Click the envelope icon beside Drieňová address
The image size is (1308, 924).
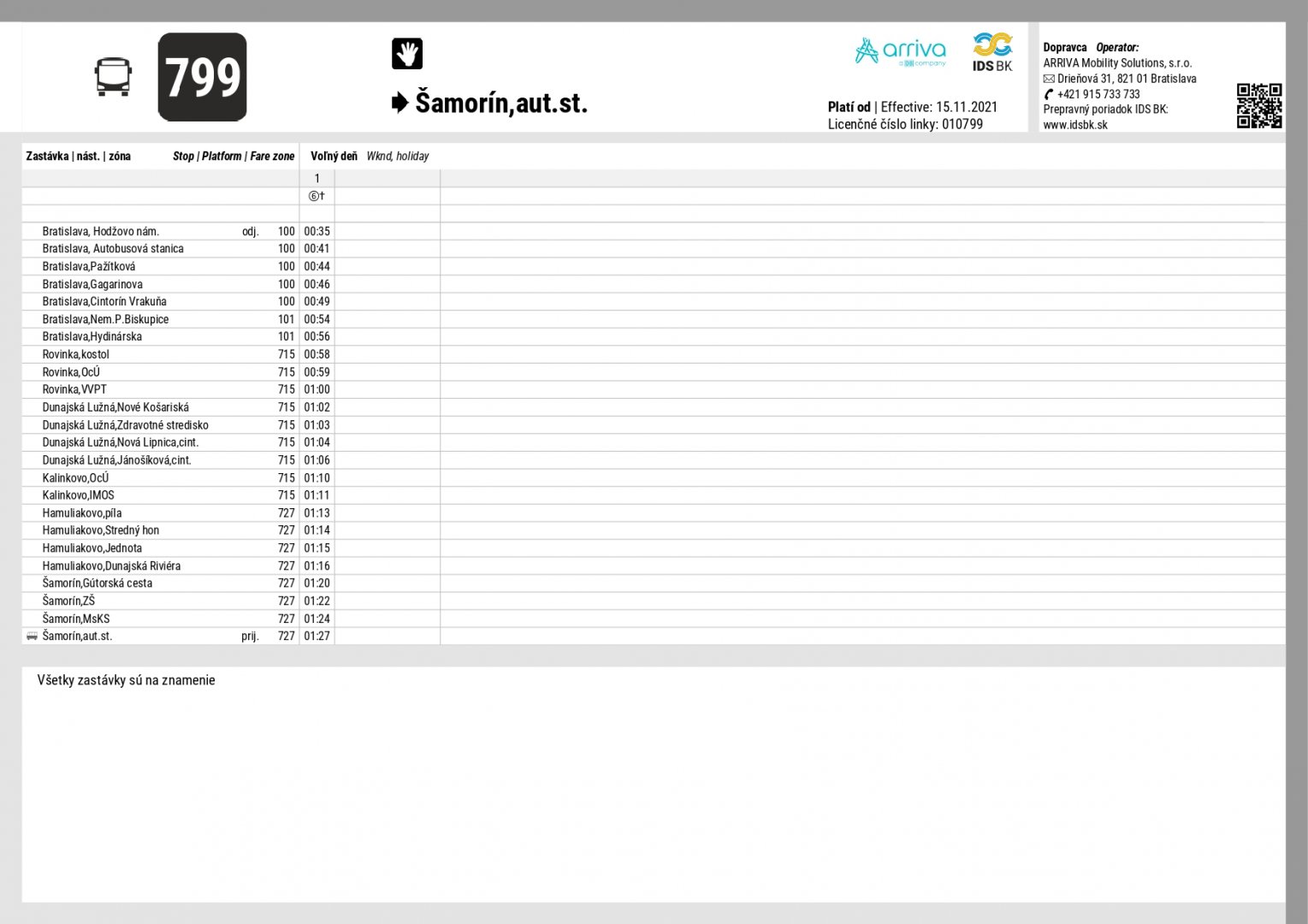coord(1049,79)
